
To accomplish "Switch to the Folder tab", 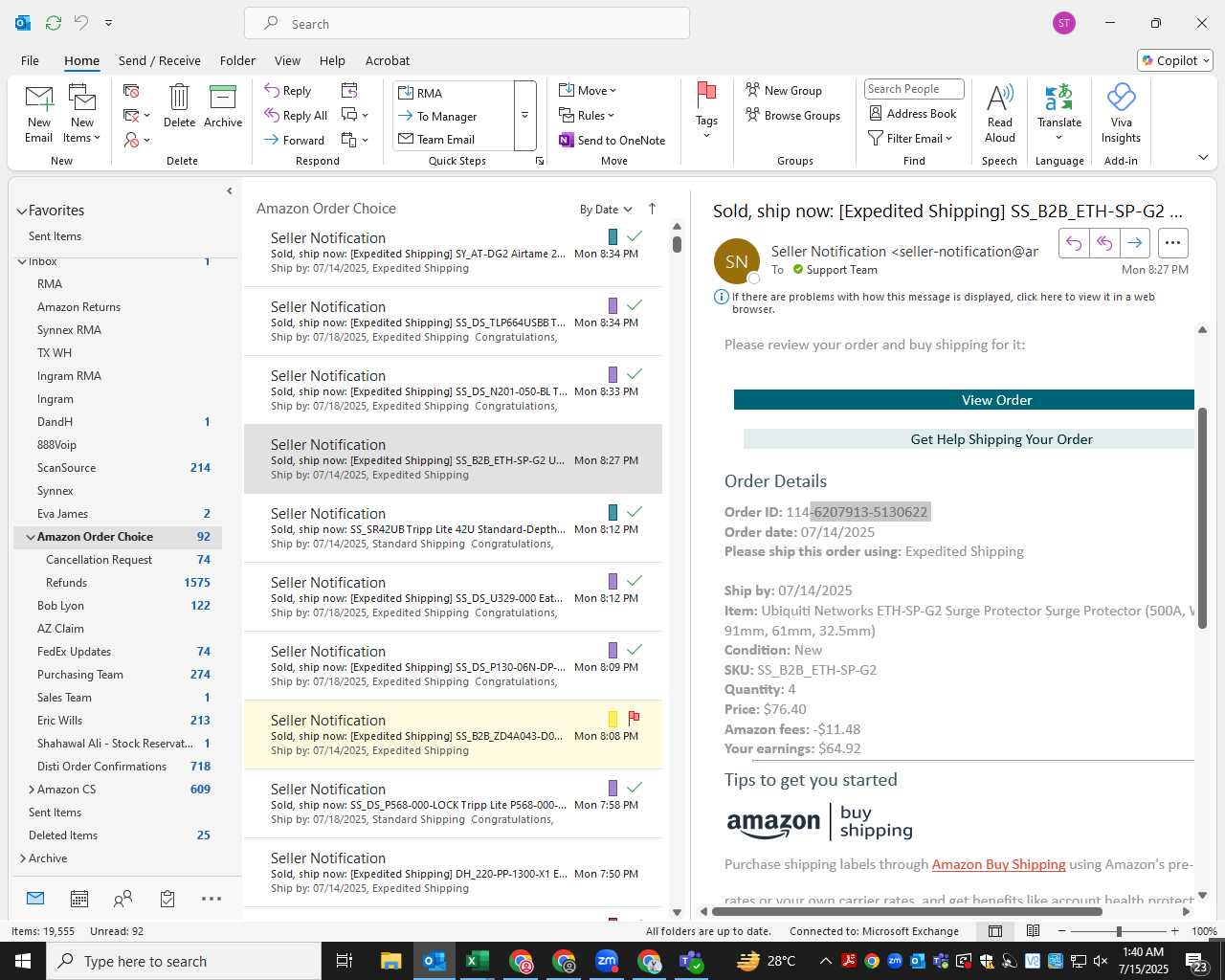I will point(237,60).
